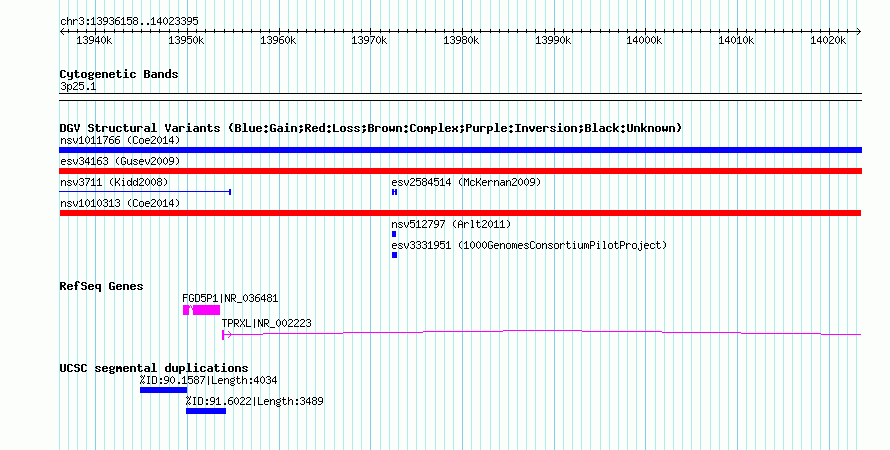Click the UCSC segmental duplications track title
Image resolution: width=890 pixels, height=450 pixels.
tap(154, 368)
